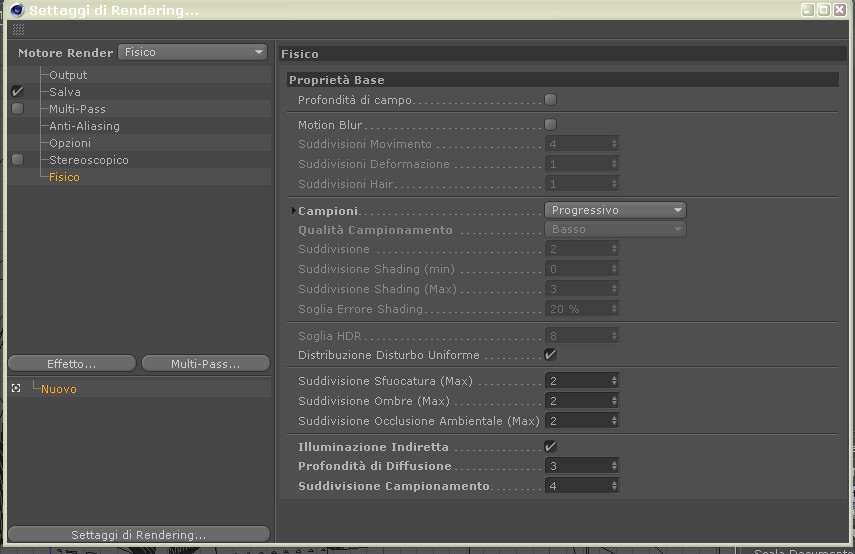
Task: Open the Campioni Progressivo dropdown
Action: tap(615, 210)
